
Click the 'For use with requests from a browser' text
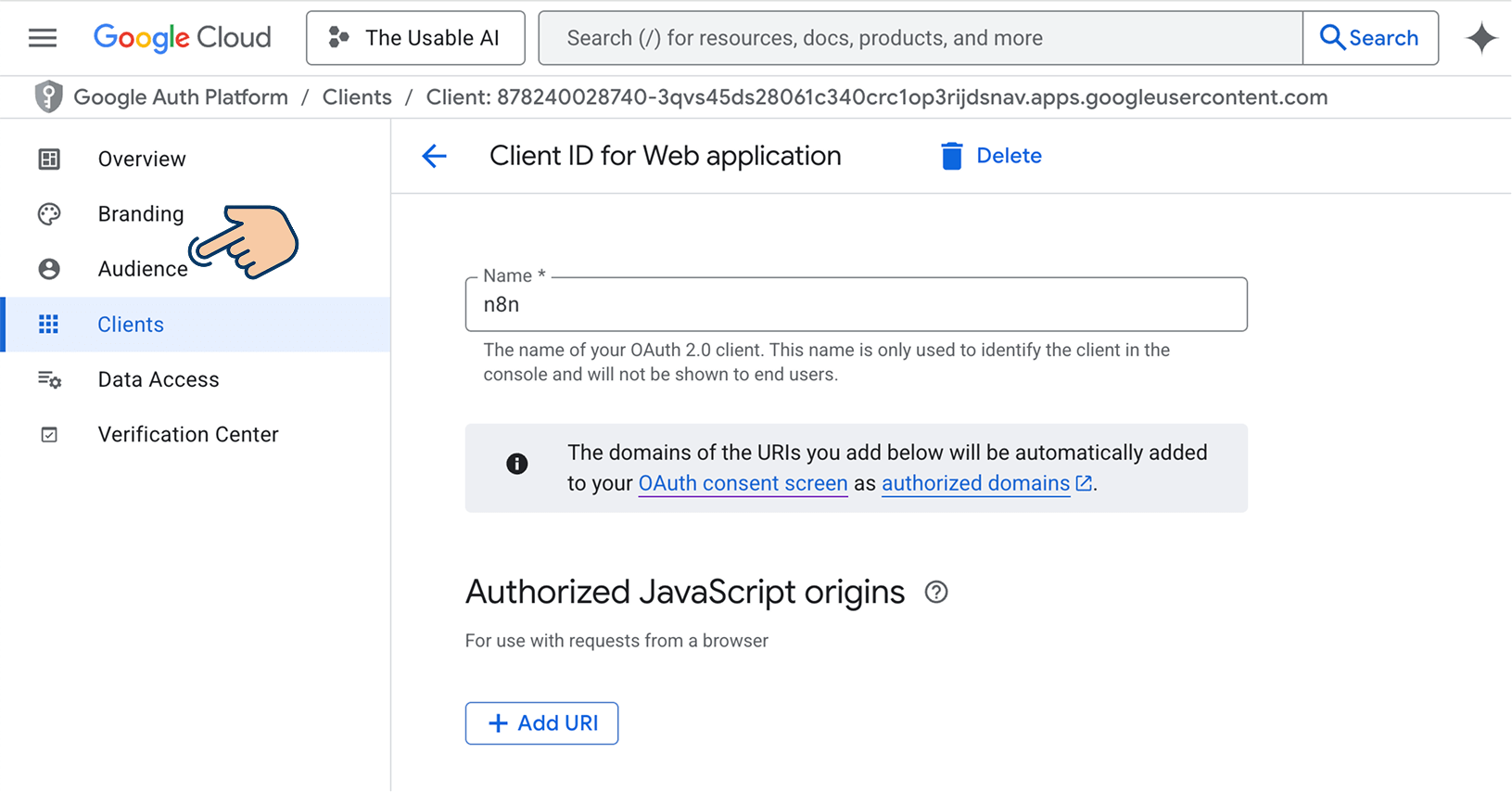[x=617, y=641]
